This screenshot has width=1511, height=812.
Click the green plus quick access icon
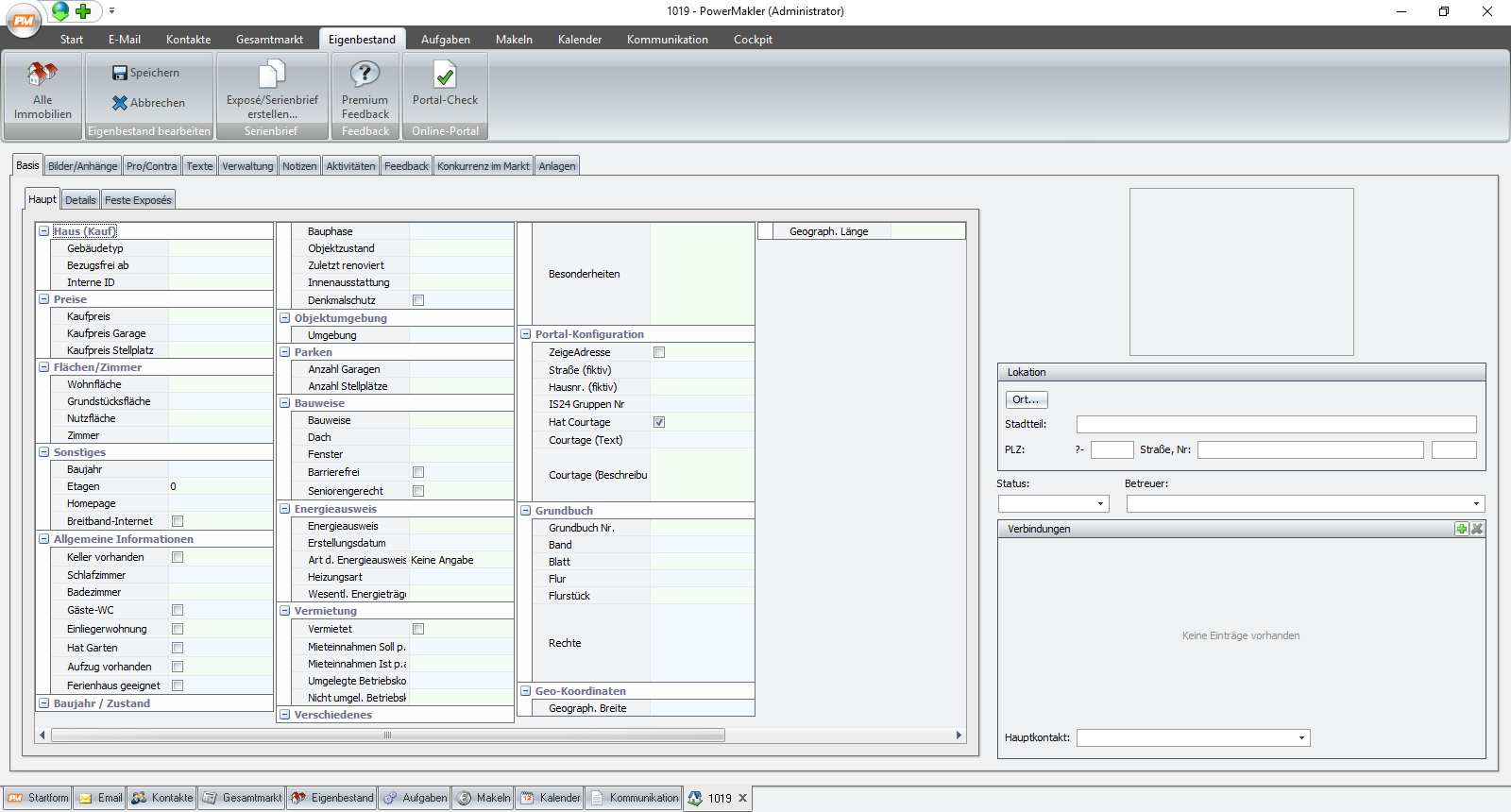click(83, 11)
